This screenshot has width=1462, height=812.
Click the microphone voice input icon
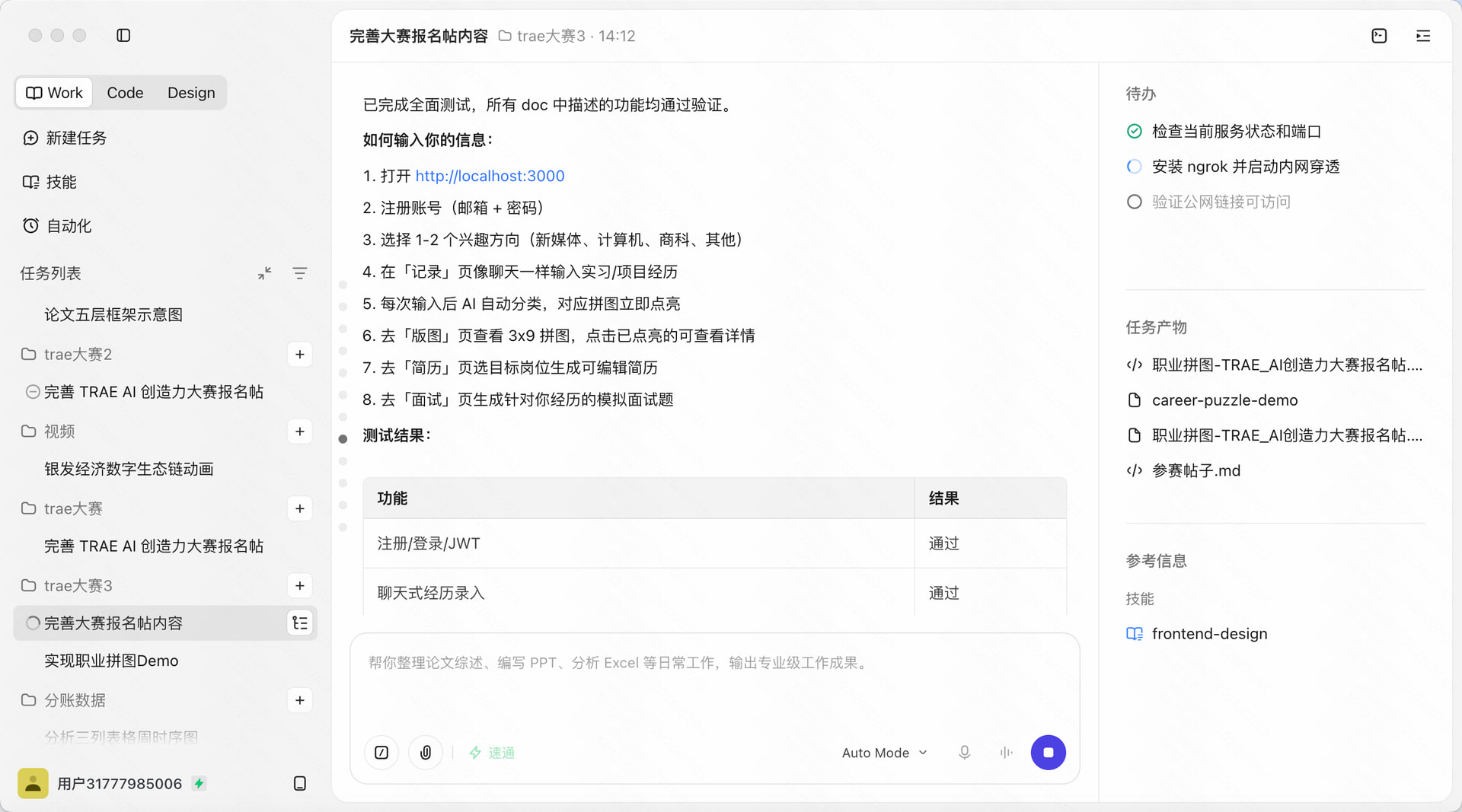click(x=964, y=753)
